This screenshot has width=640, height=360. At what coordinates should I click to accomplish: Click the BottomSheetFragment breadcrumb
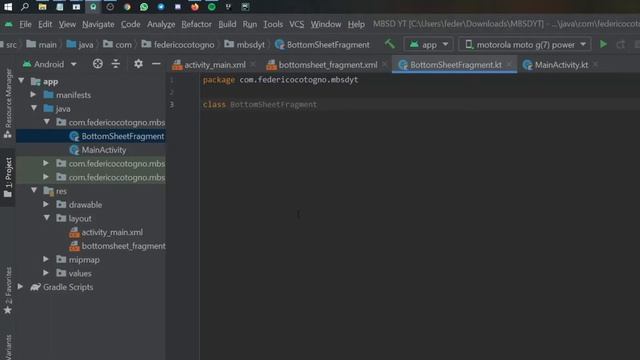tap(322, 44)
